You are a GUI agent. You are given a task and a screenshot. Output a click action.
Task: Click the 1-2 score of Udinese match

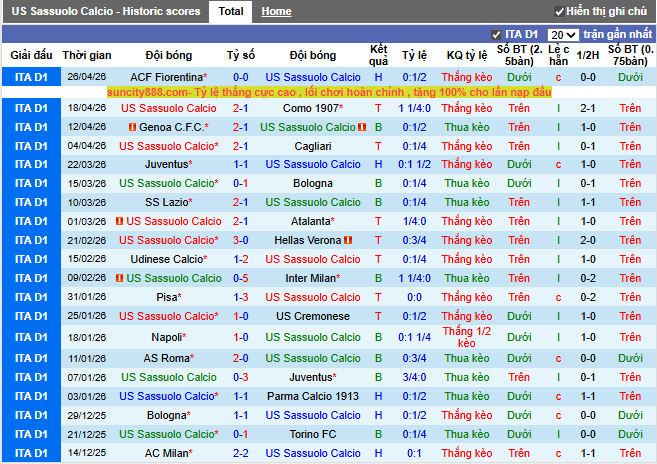click(x=241, y=259)
